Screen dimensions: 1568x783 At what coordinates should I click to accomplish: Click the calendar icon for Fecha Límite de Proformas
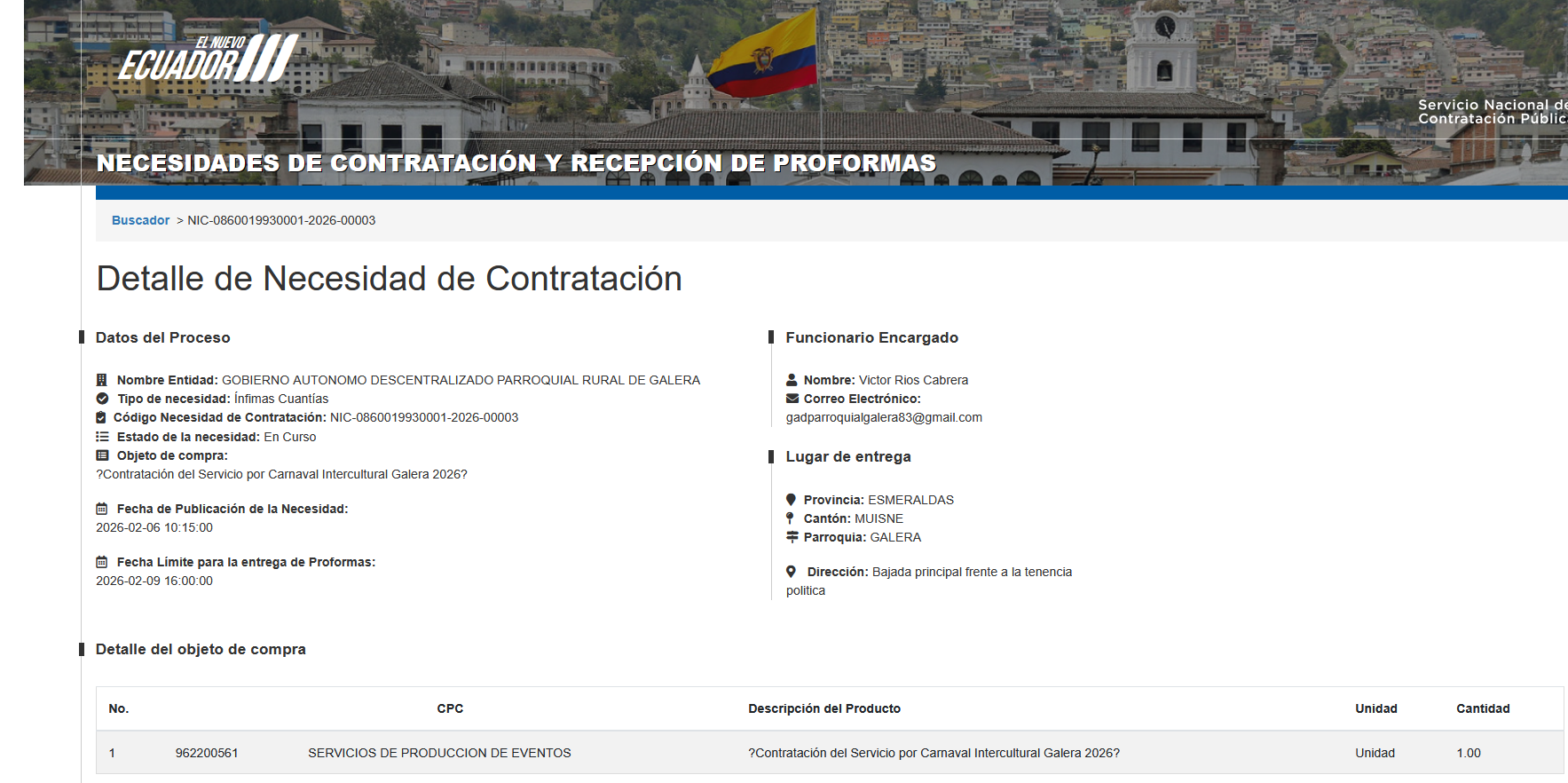tap(102, 562)
